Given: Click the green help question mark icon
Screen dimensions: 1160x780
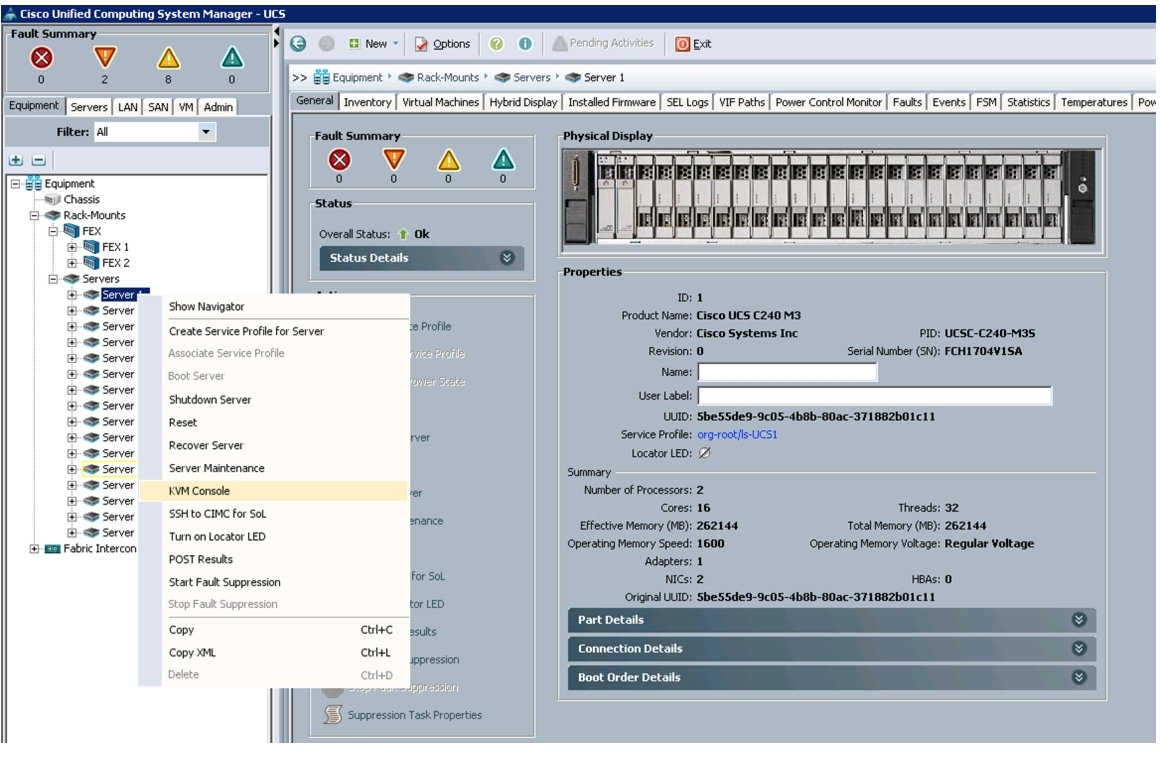Looking at the screenshot, I should pos(497,44).
